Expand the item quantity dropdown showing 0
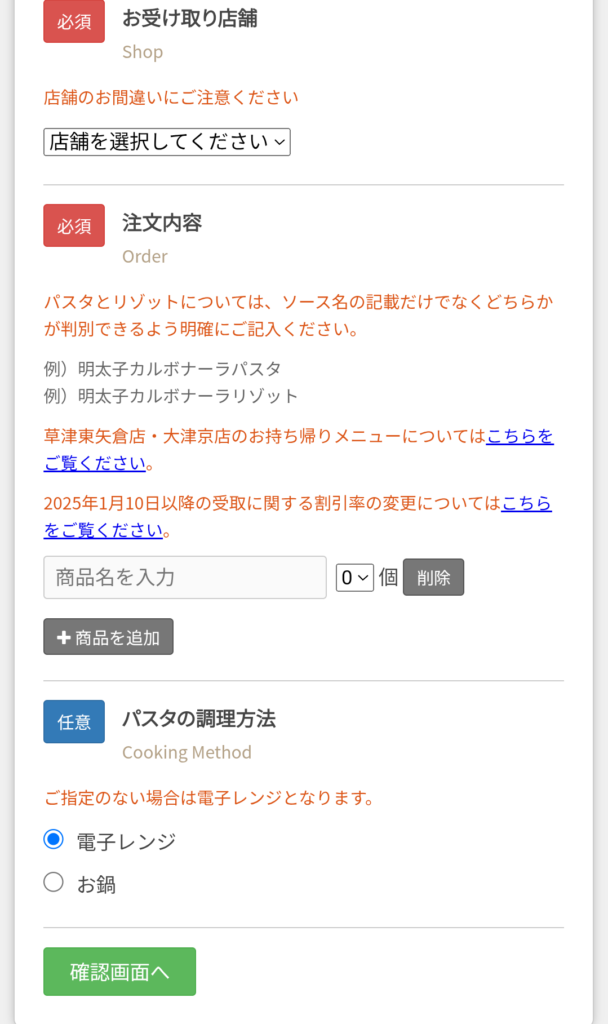 tap(354, 577)
